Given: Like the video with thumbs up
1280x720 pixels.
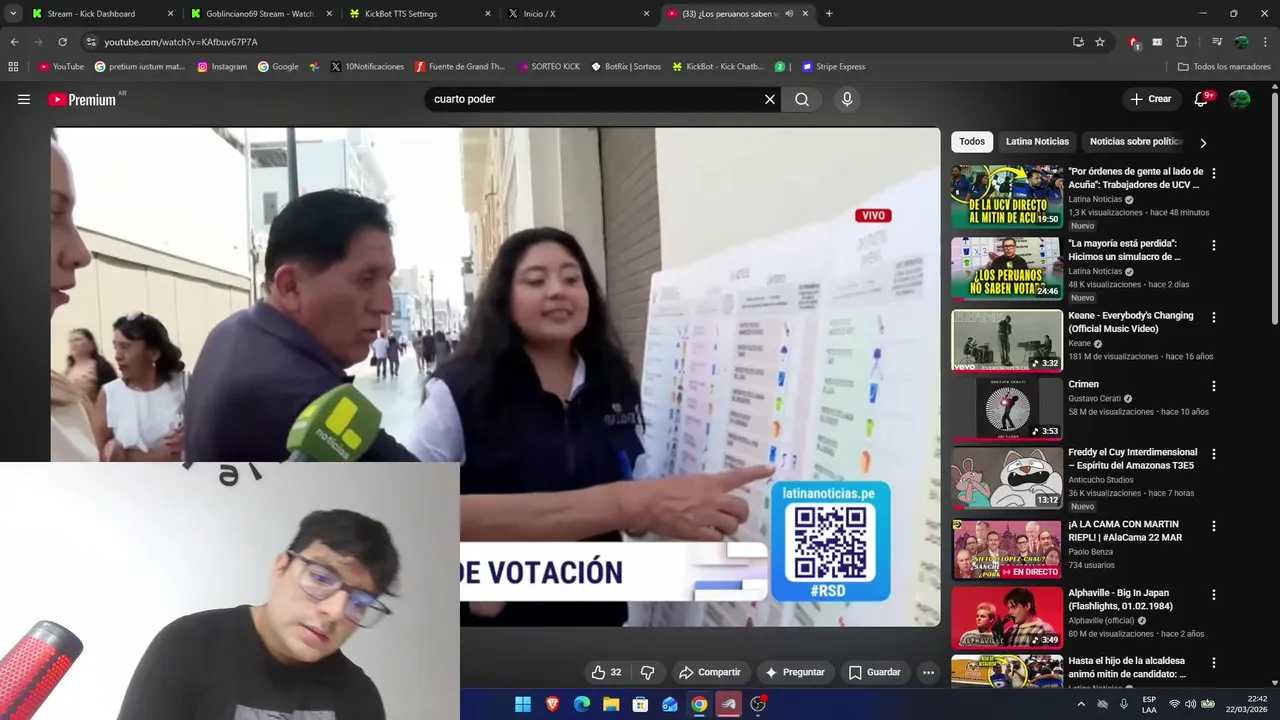Looking at the screenshot, I should click(606, 672).
